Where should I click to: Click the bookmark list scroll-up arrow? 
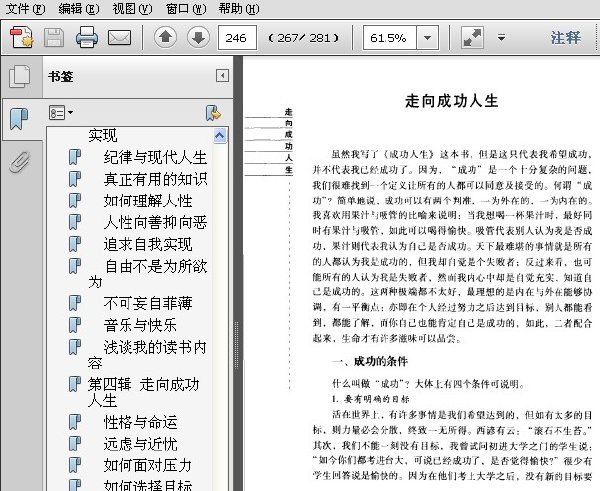[220, 135]
